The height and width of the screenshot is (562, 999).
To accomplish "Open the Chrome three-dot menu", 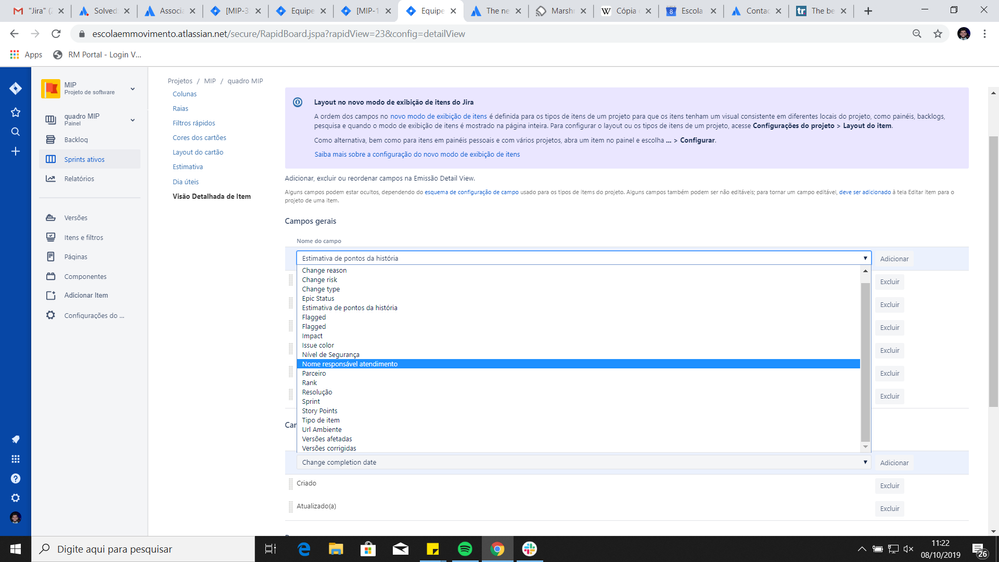I will pyautogui.click(x=984, y=34).
